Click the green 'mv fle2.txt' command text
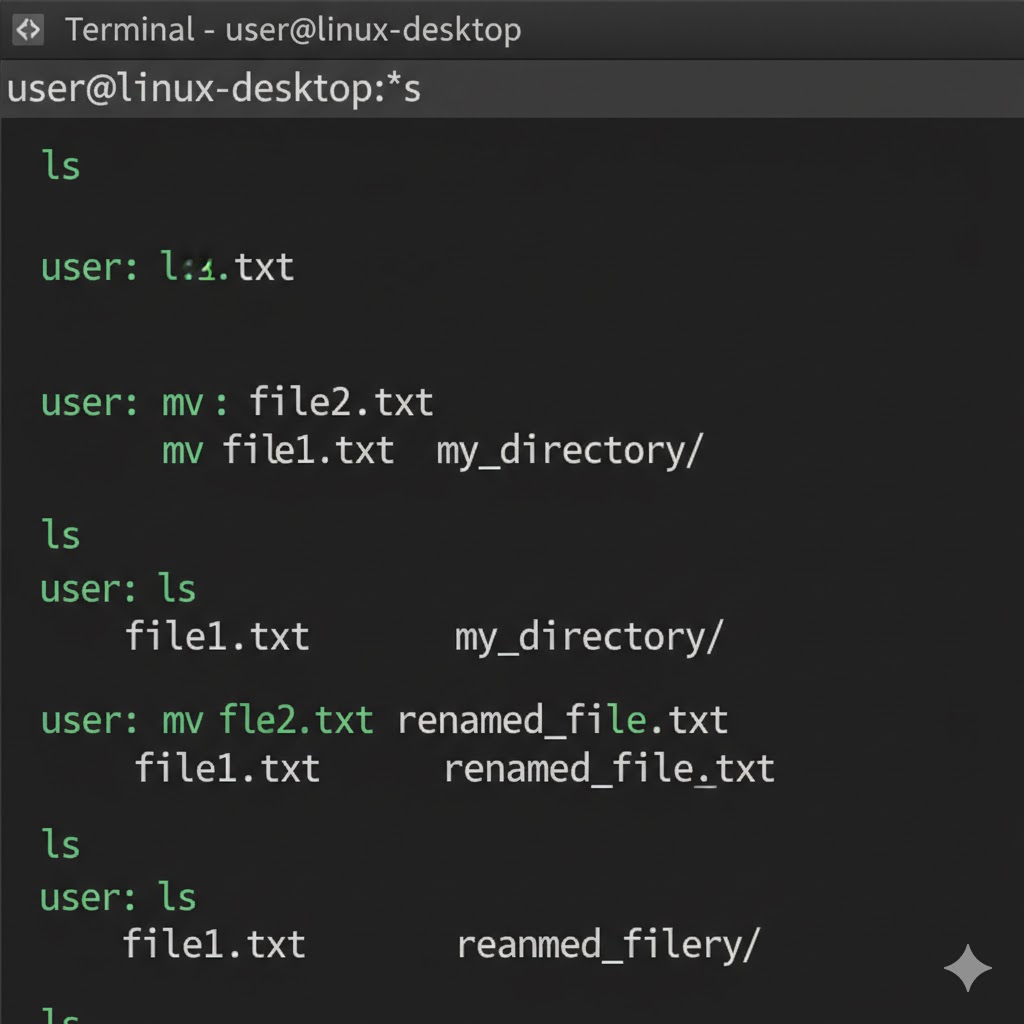The height and width of the screenshot is (1024, 1024). (268, 720)
